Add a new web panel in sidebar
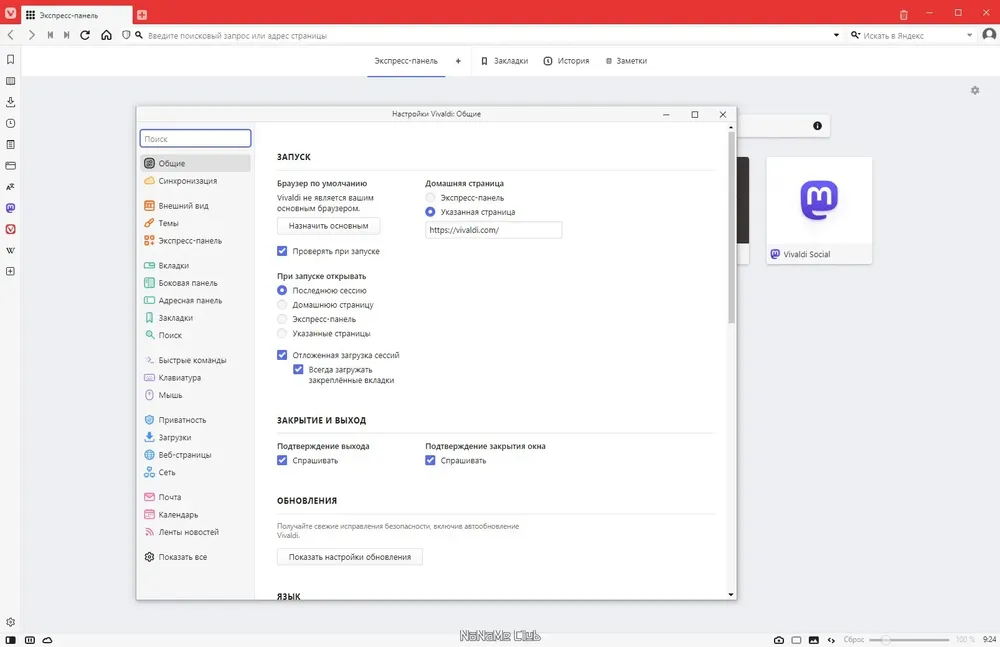 pyautogui.click(x=10, y=271)
